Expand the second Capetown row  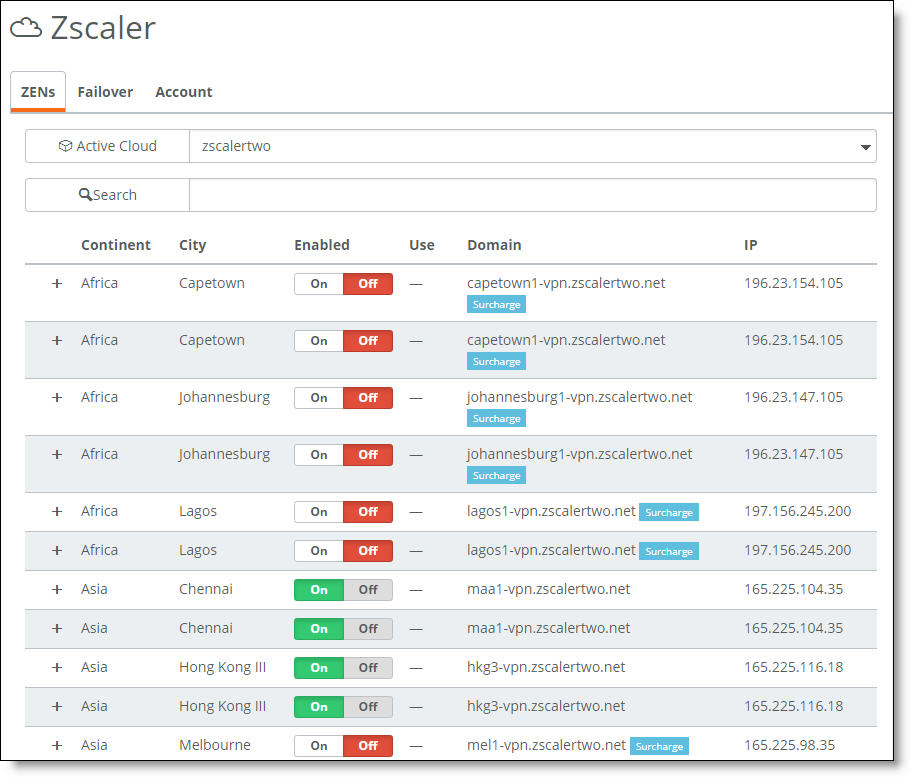point(57,340)
